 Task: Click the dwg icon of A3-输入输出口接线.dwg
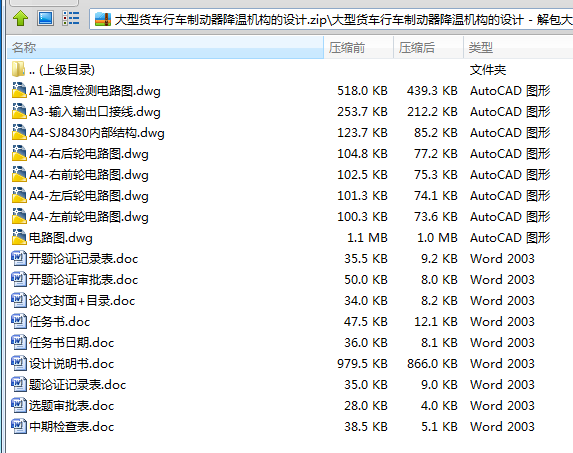(x=19, y=111)
